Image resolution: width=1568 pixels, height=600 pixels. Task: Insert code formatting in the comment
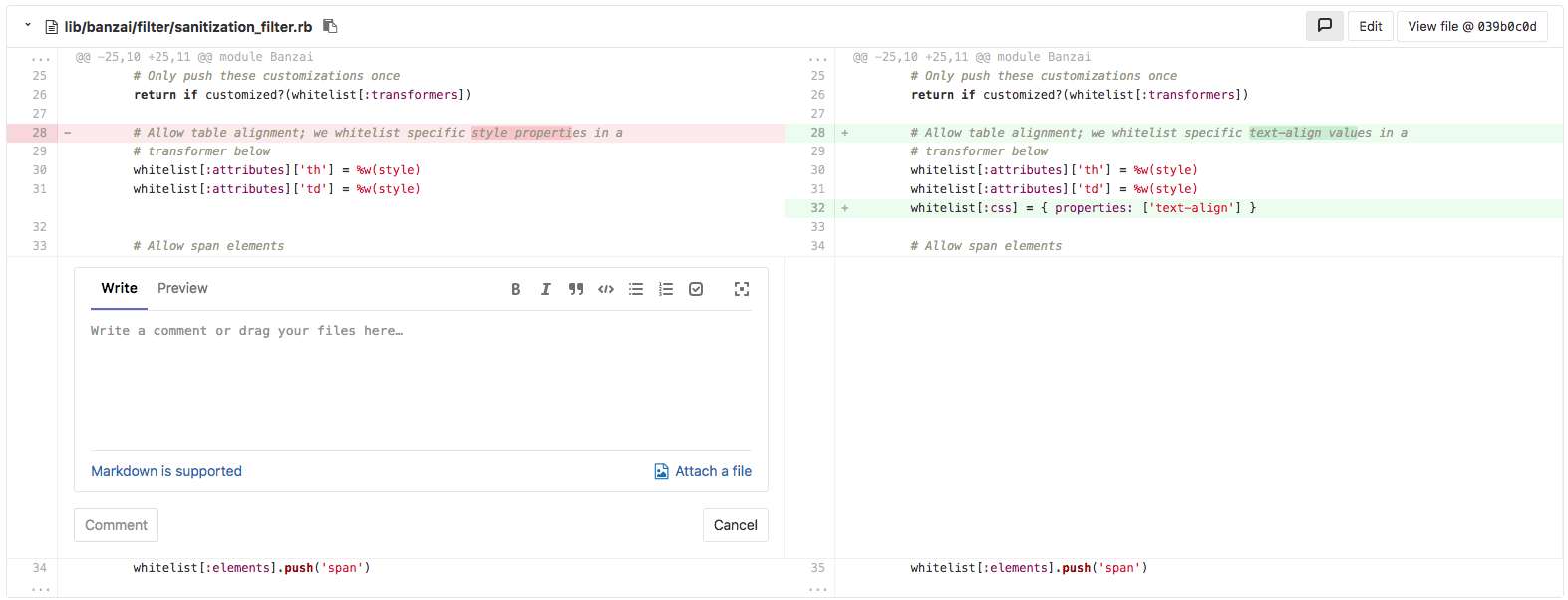[605, 289]
